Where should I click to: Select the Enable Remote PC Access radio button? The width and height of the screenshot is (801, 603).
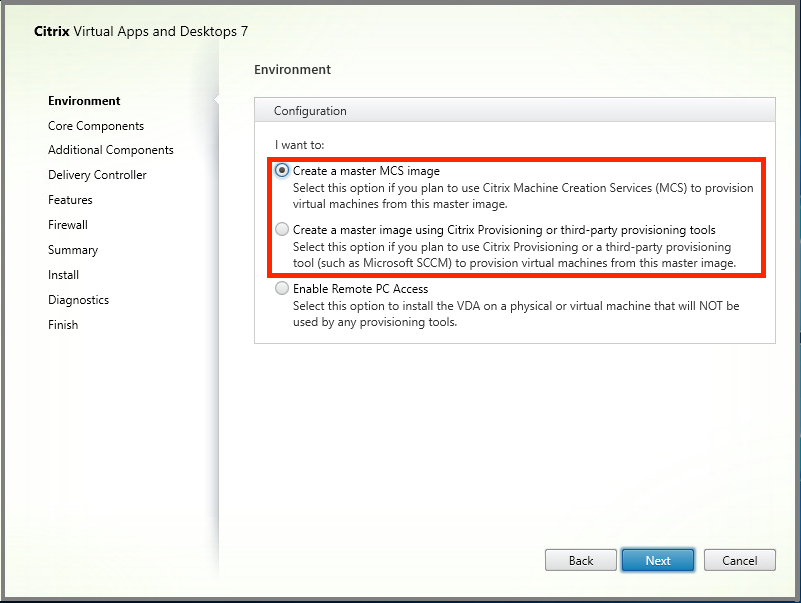(282, 289)
